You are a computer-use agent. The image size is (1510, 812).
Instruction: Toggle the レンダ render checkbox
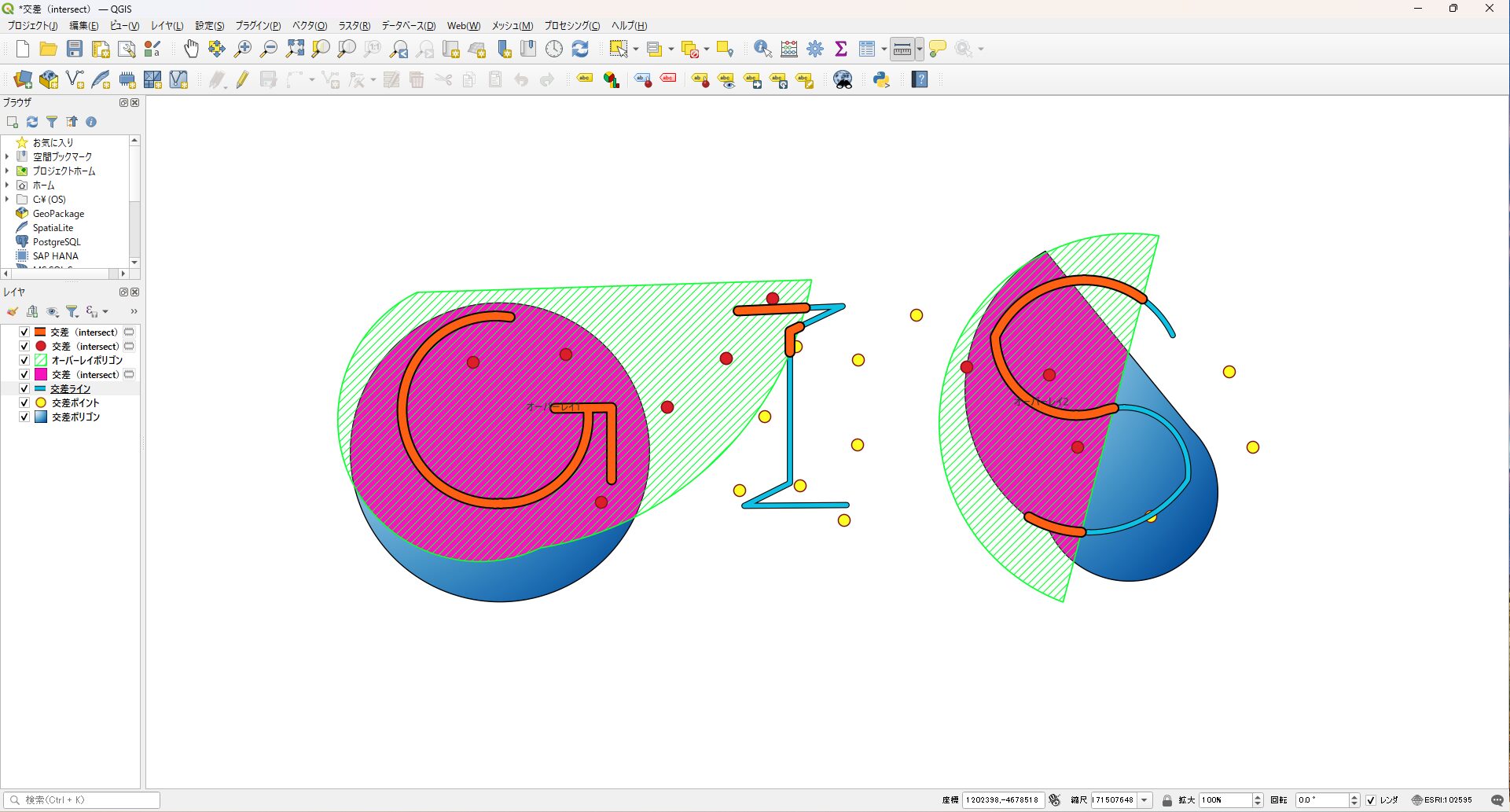(x=1371, y=800)
